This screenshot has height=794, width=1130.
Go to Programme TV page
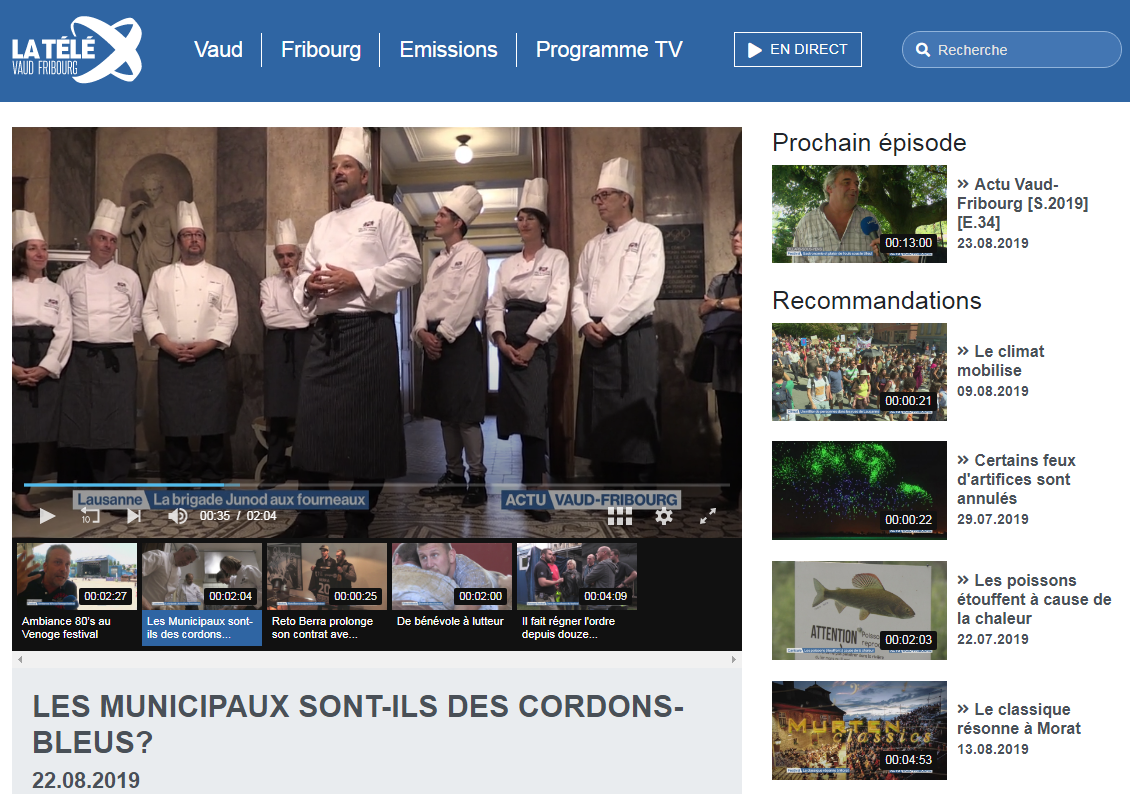click(609, 49)
